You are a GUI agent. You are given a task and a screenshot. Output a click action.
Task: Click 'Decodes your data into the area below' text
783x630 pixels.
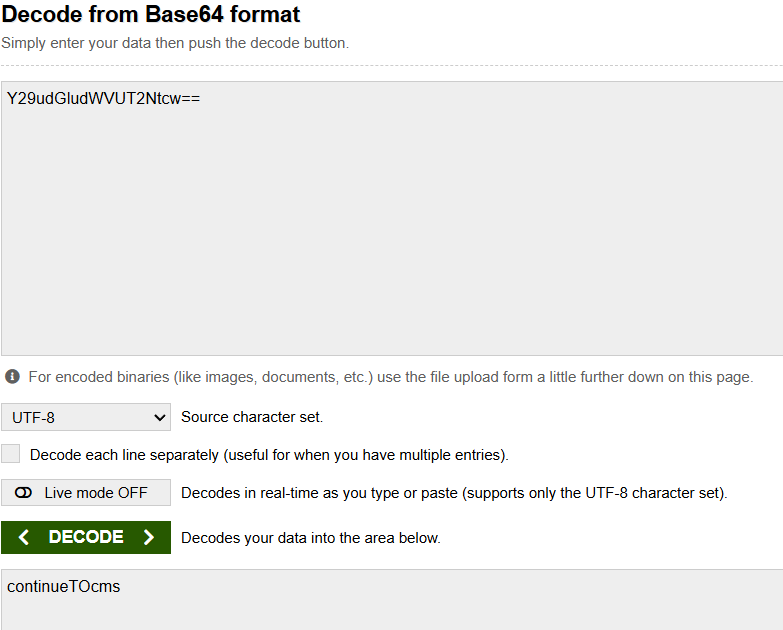310,538
